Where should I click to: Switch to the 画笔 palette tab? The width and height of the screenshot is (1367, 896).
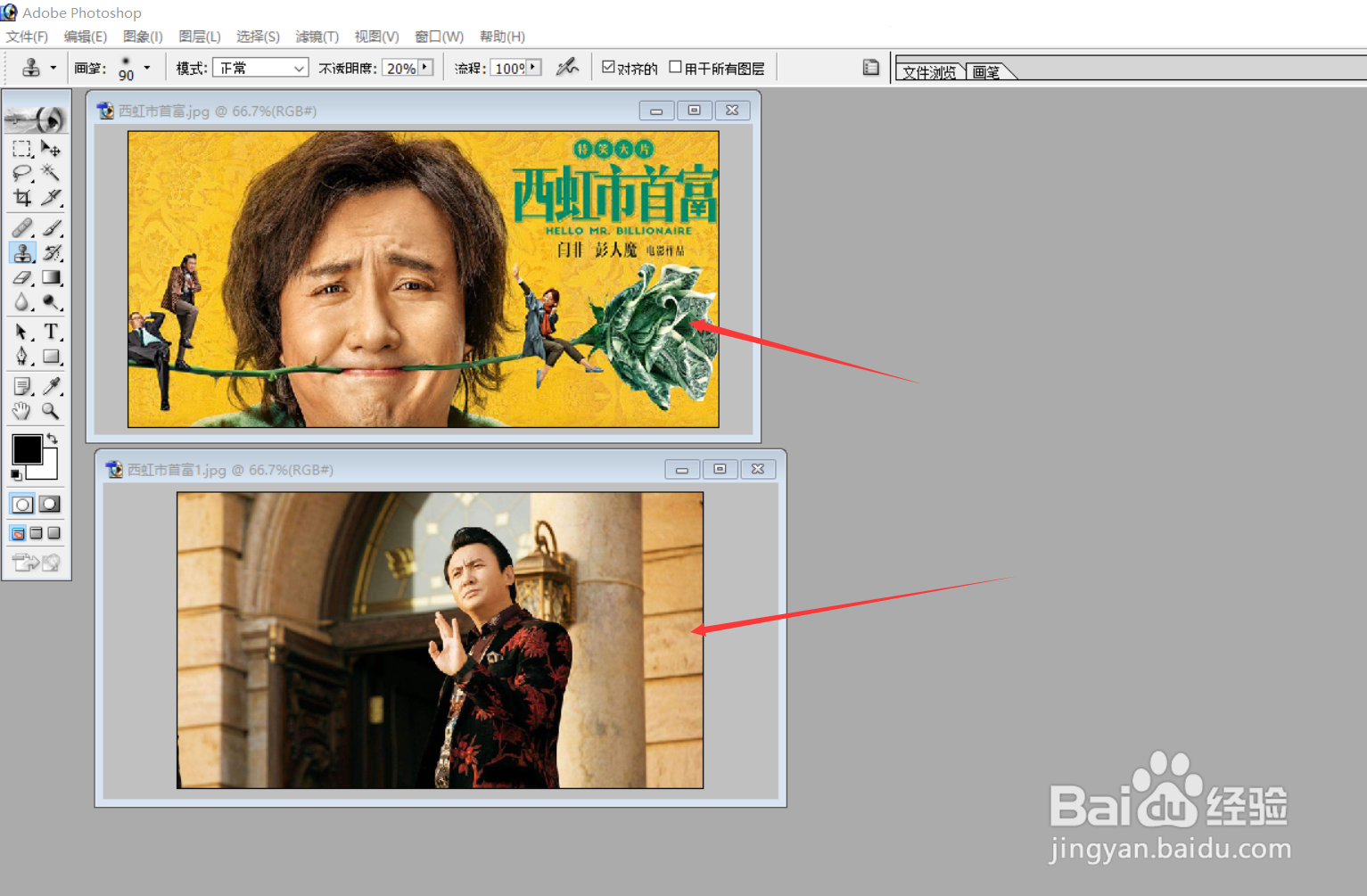pos(986,72)
